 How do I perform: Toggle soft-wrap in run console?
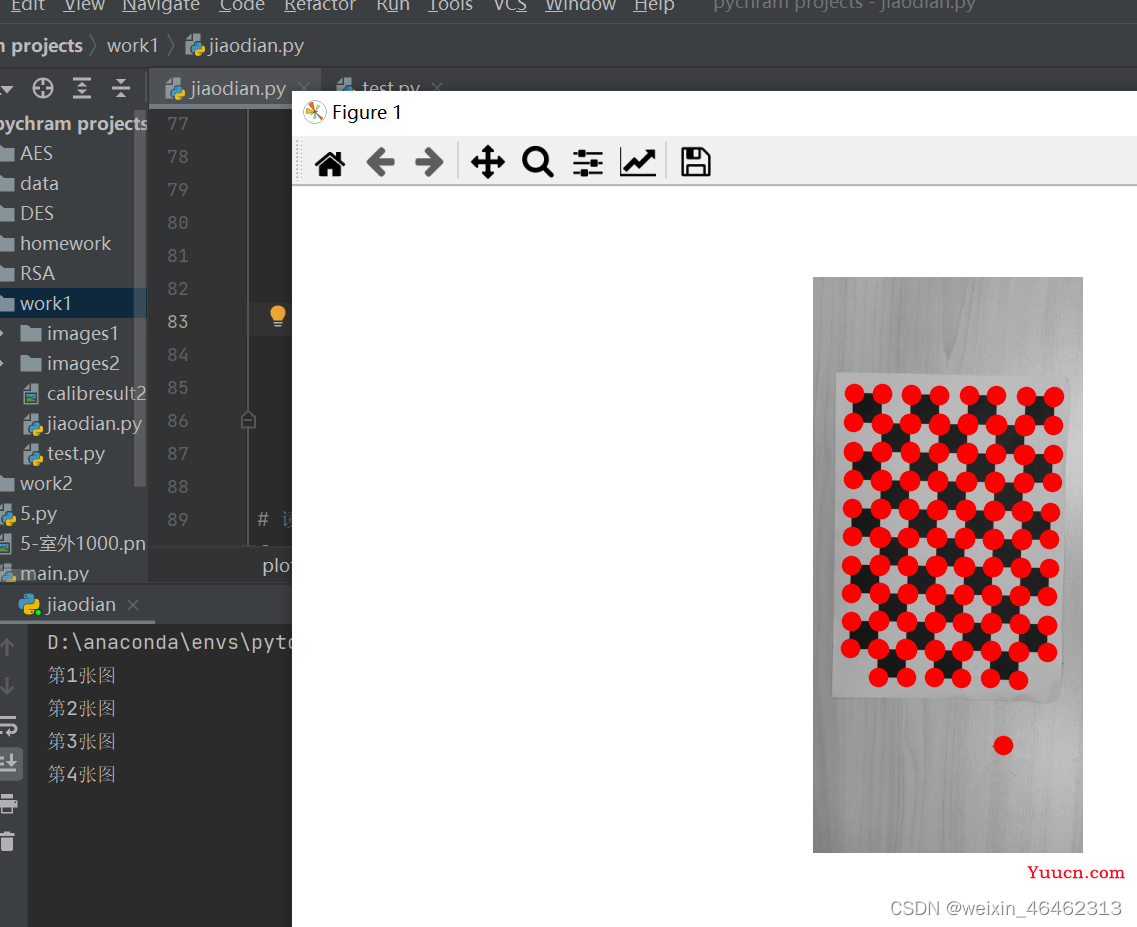tap(8, 725)
